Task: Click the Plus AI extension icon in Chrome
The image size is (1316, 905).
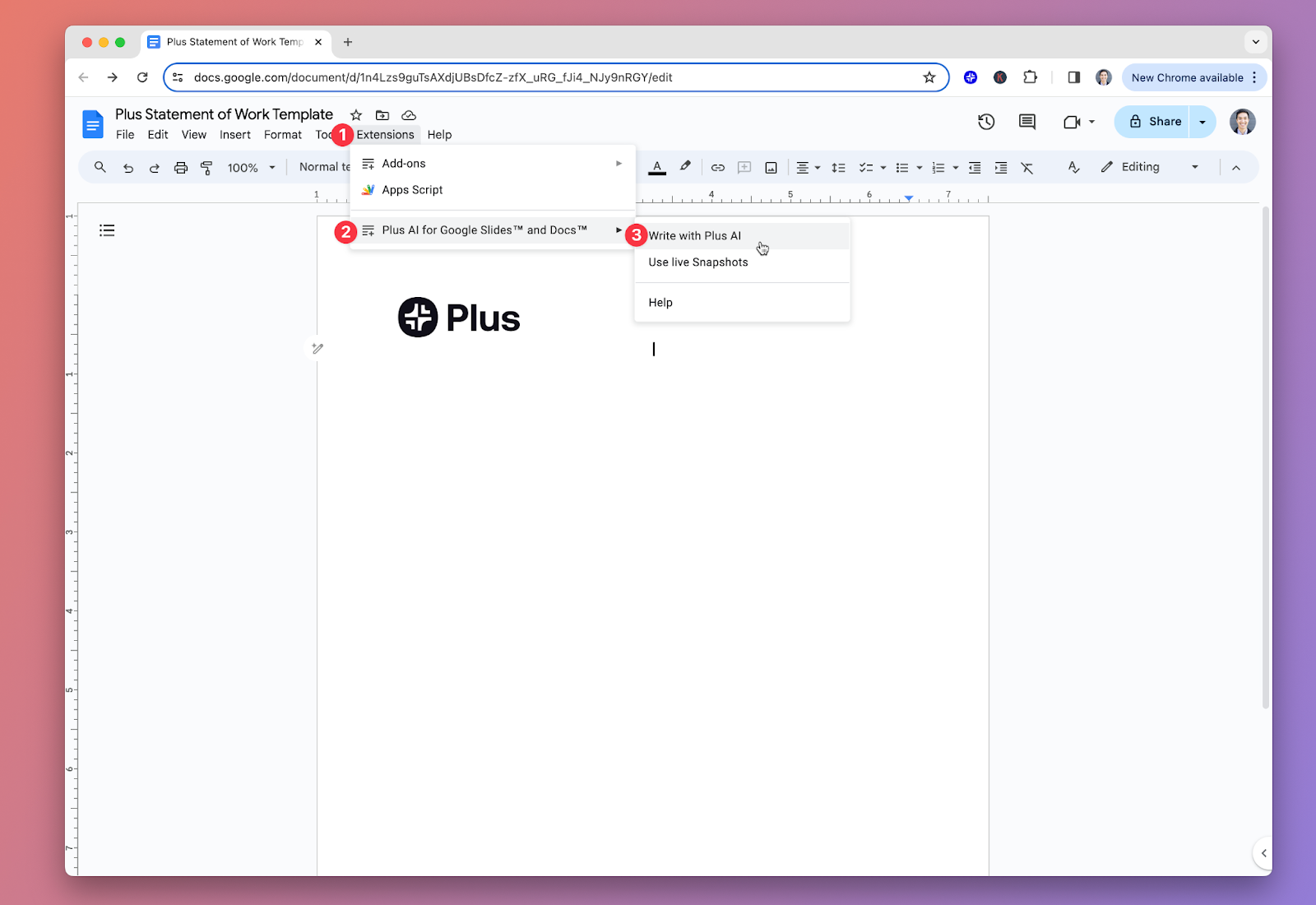Action: pyautogui.click(x=971, y=77)
